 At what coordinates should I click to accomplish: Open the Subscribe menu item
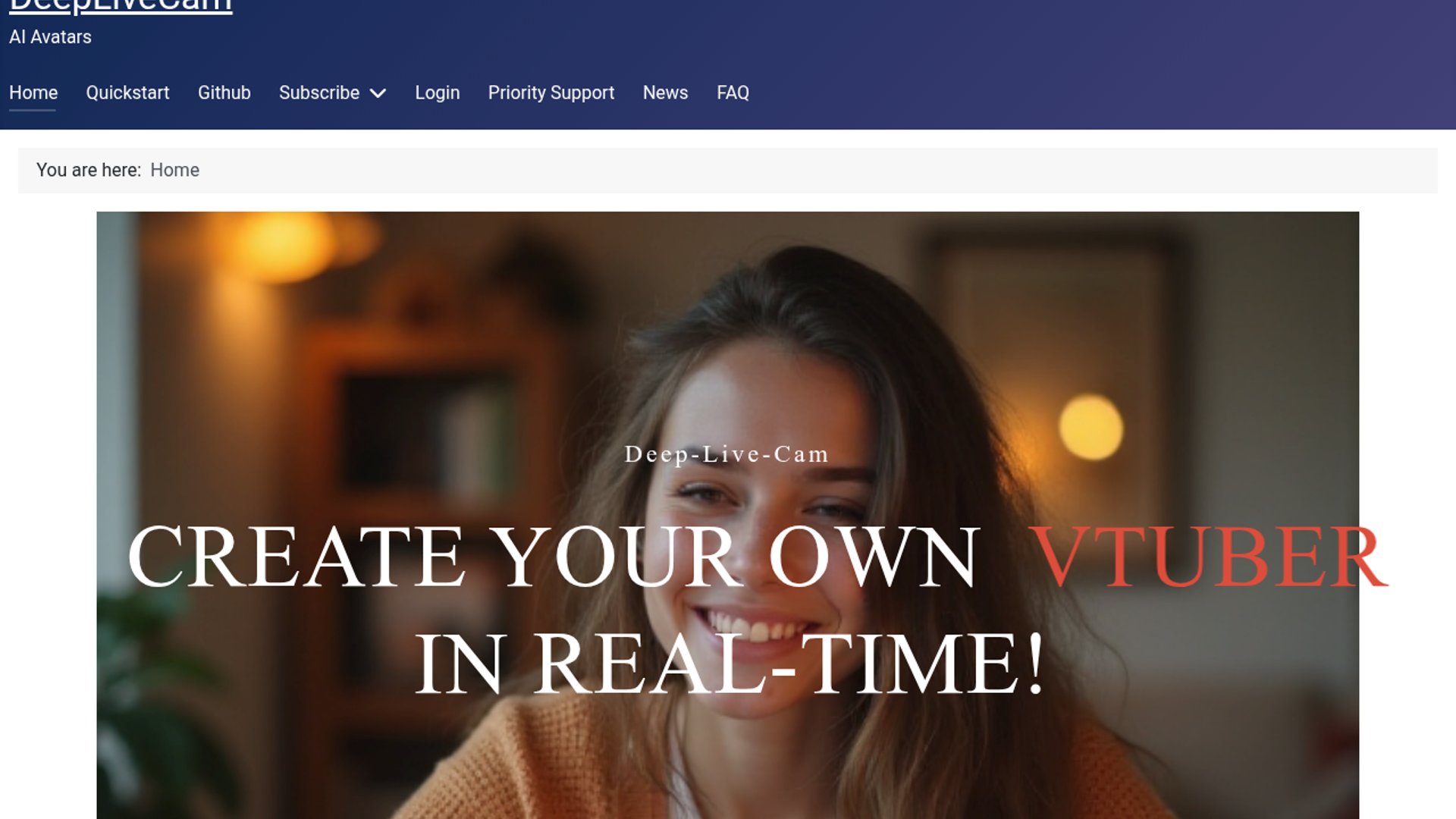pos(319,93)
